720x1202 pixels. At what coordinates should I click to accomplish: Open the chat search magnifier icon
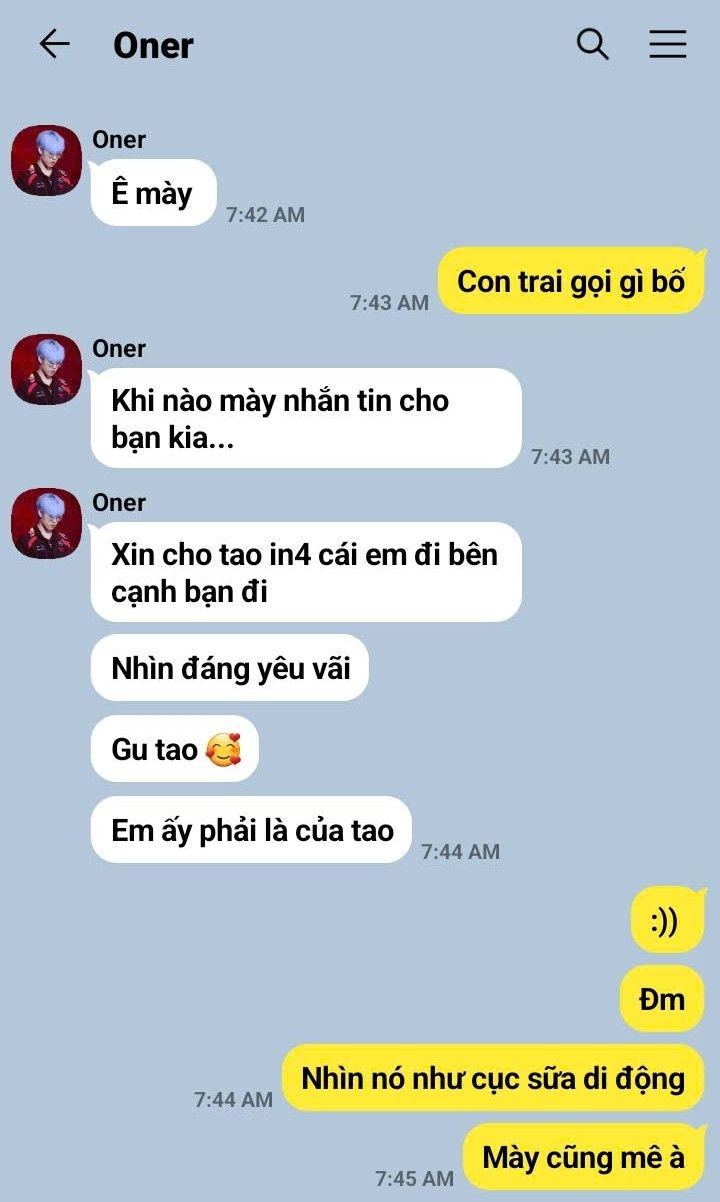(x=593, y=44)
